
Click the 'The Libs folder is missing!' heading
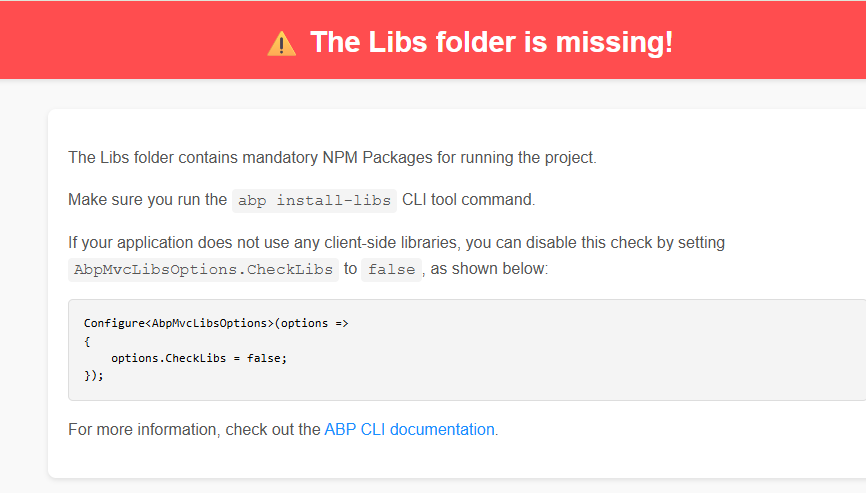(x=490, y=42)
